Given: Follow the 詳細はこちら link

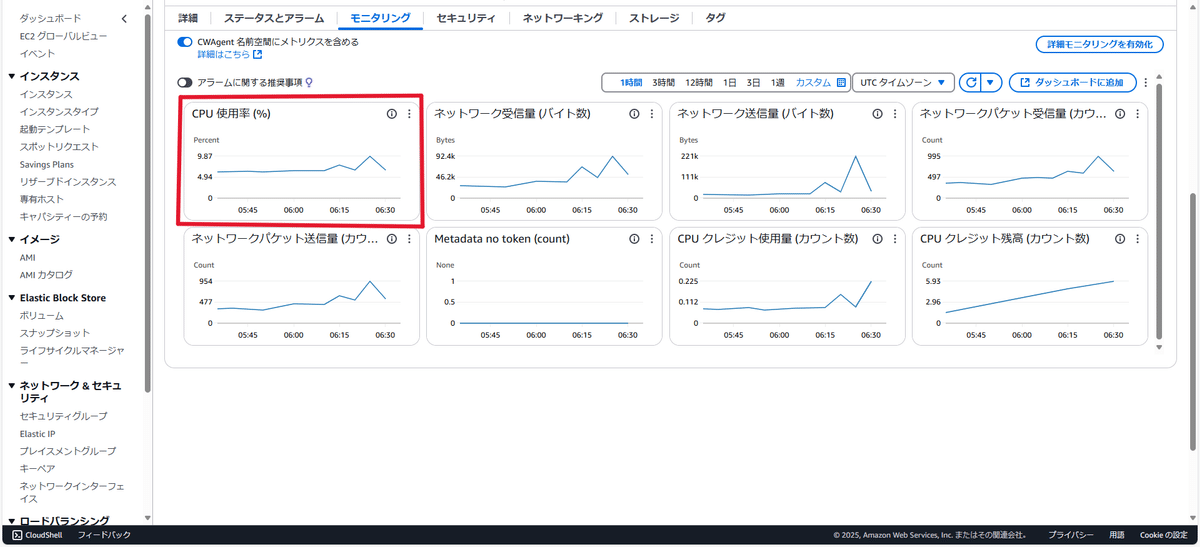Looking at the screenshot, I should pyautogui.click(x=229, y=55).
